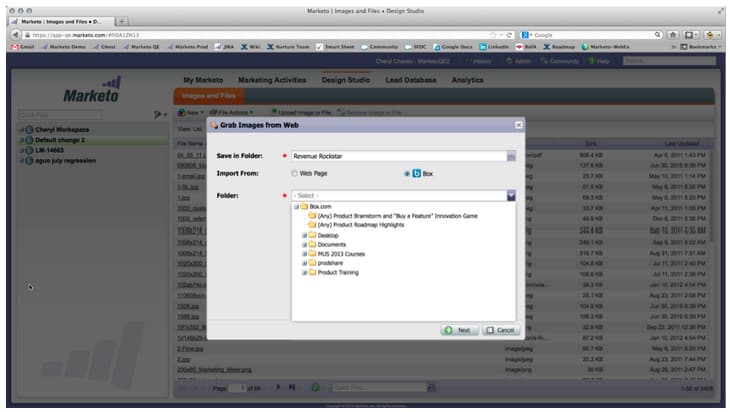The image size is (730, 412).
Task: Open the History link in top bar
Action: click(x=479, y=61)
